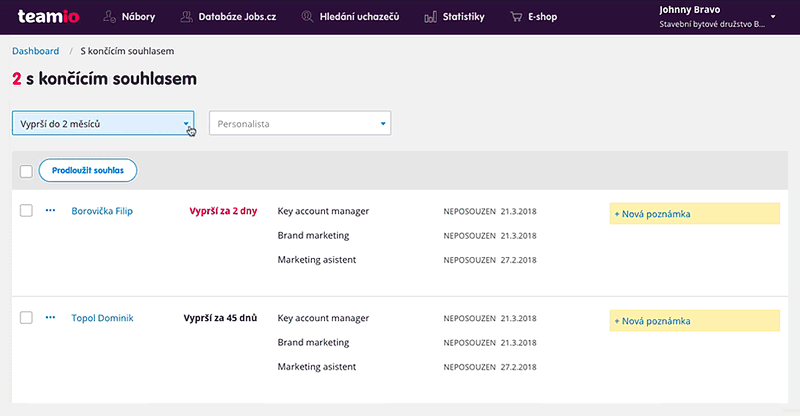800x416 pixels.
Task: Open Statistiky in the top menu
Action: 463,17
